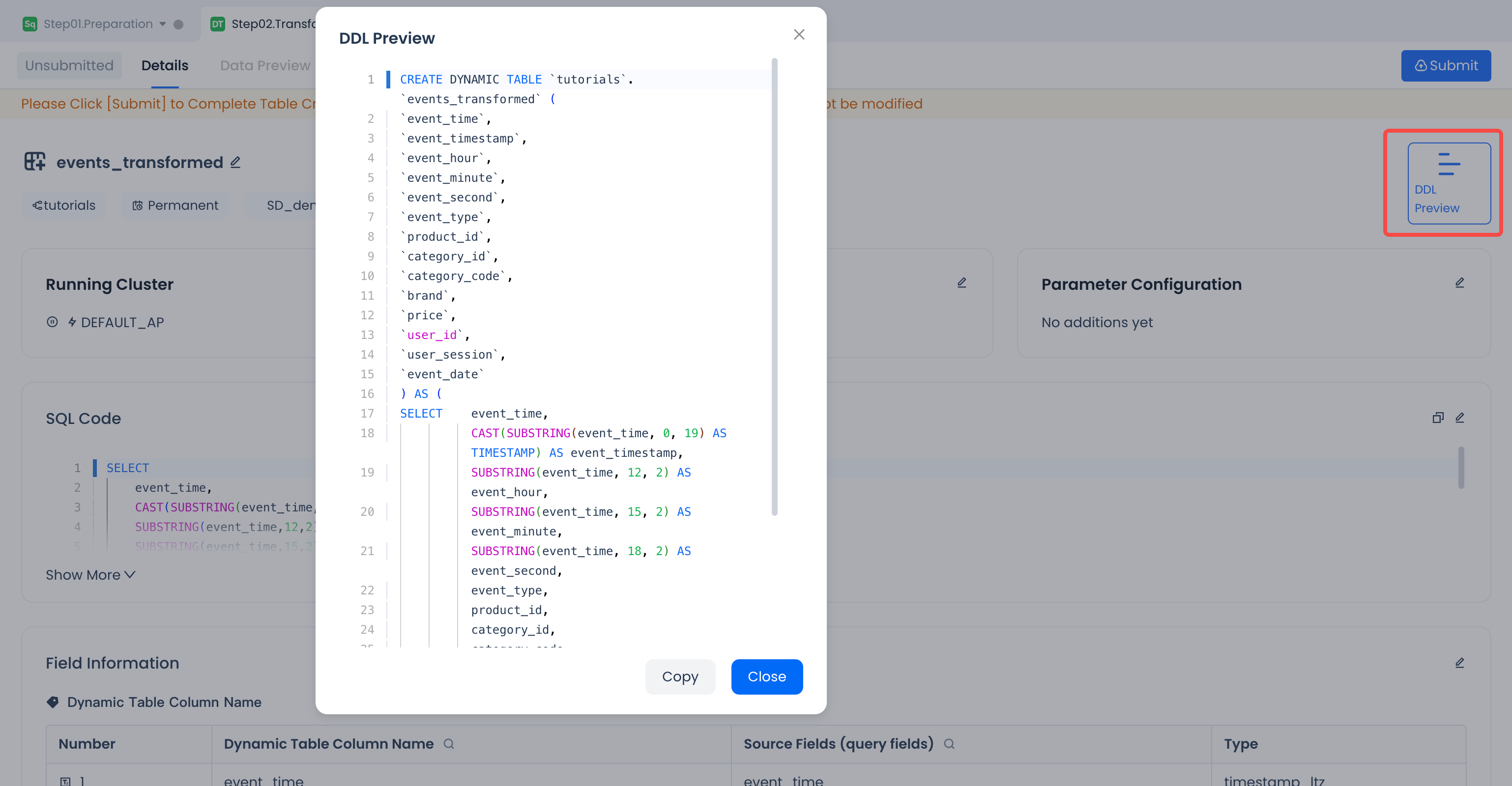Expand Show More under SQL Code
This screenshot has width=1512, height=786.
coord(90,575)
